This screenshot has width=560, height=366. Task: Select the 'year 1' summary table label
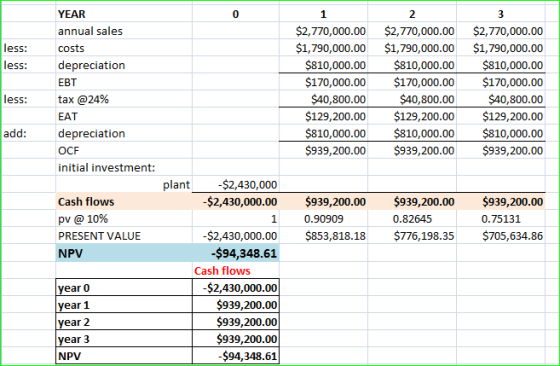(x=124, y=305)
